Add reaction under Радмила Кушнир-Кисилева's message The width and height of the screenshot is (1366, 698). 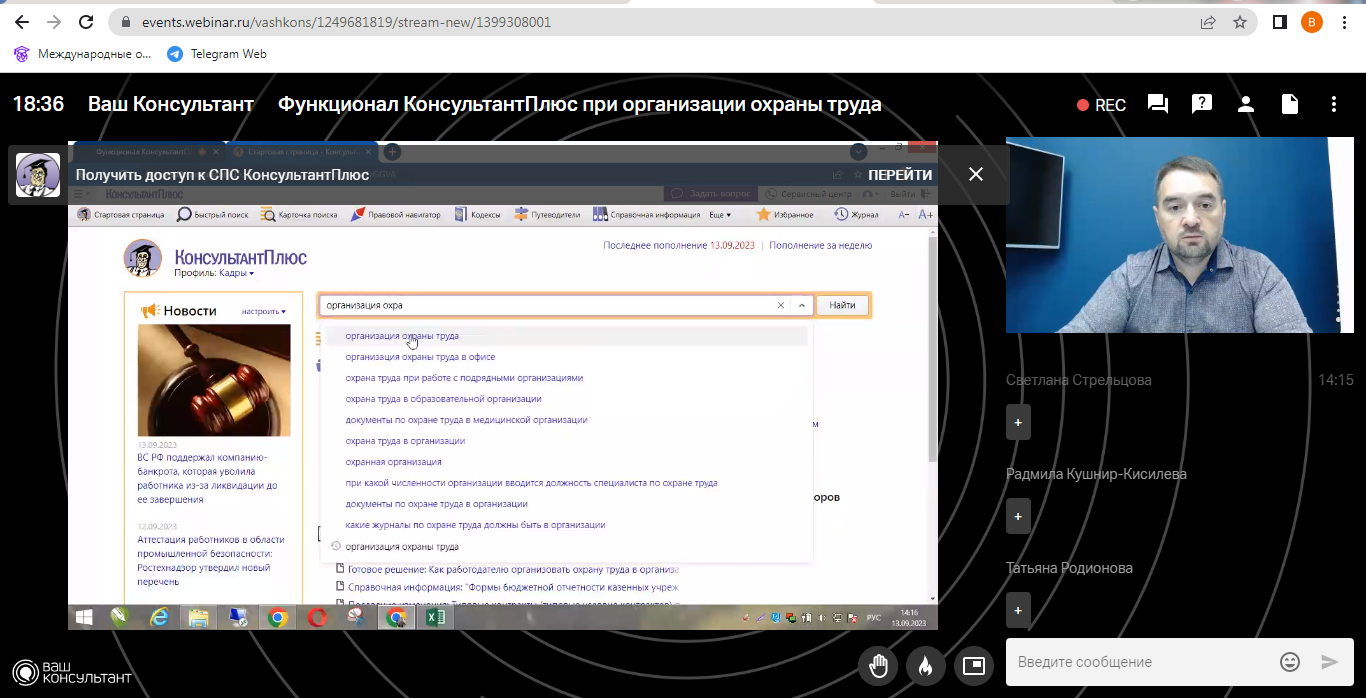pyautogui.click(x=1018, y=516)
